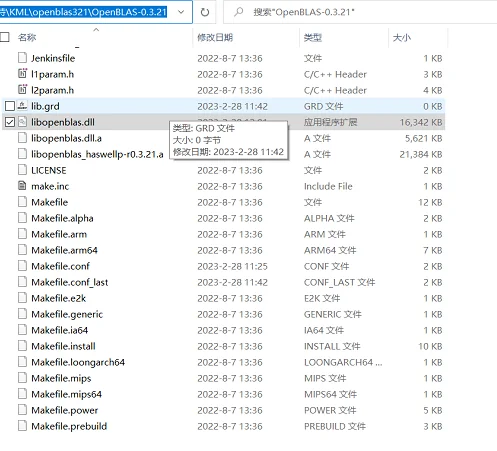Select the Makefile.arm64 file name
Screen dimensions: 497x451
[64, 250]
